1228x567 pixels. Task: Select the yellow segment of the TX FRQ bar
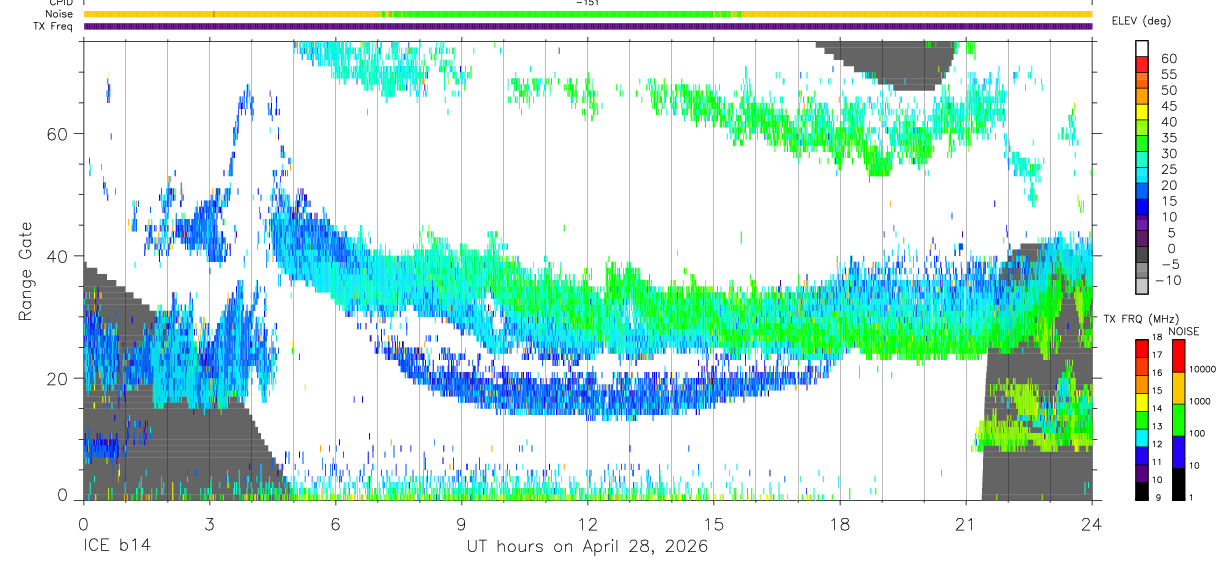click(1141, 401)
